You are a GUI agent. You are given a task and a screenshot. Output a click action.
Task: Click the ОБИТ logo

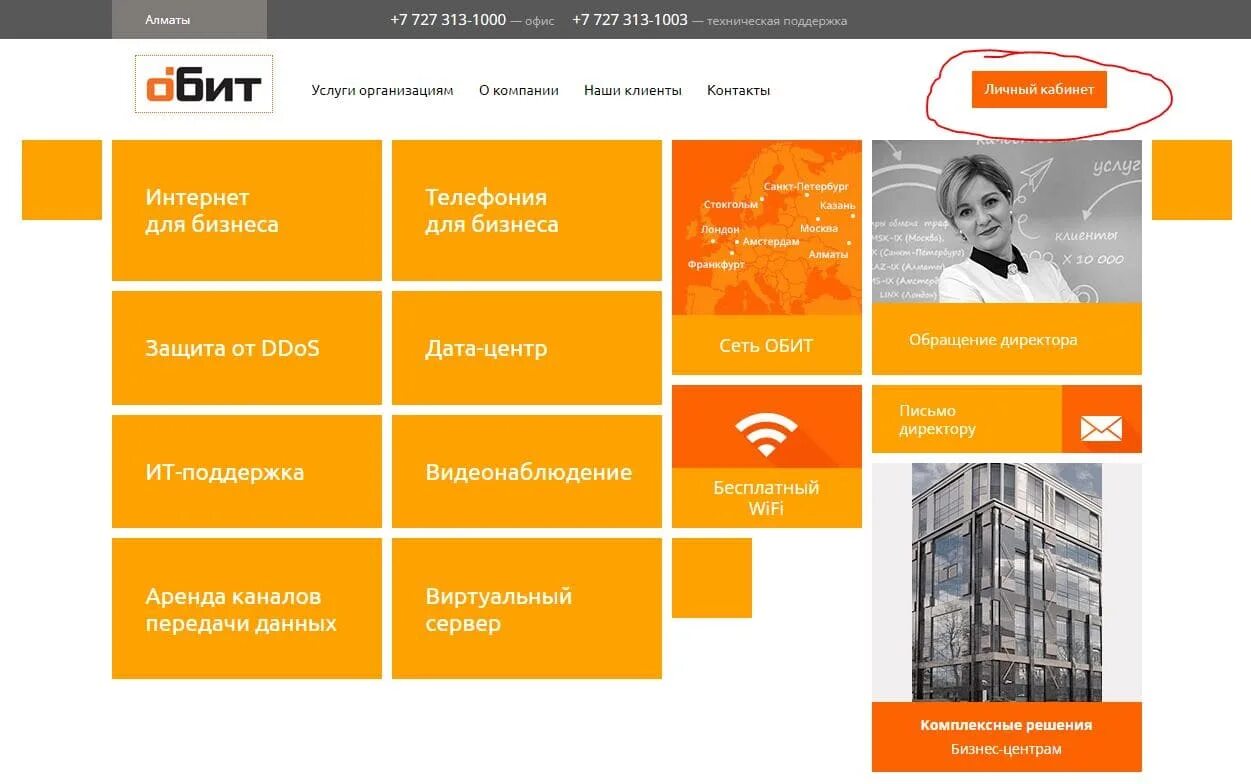coord(204,85)
